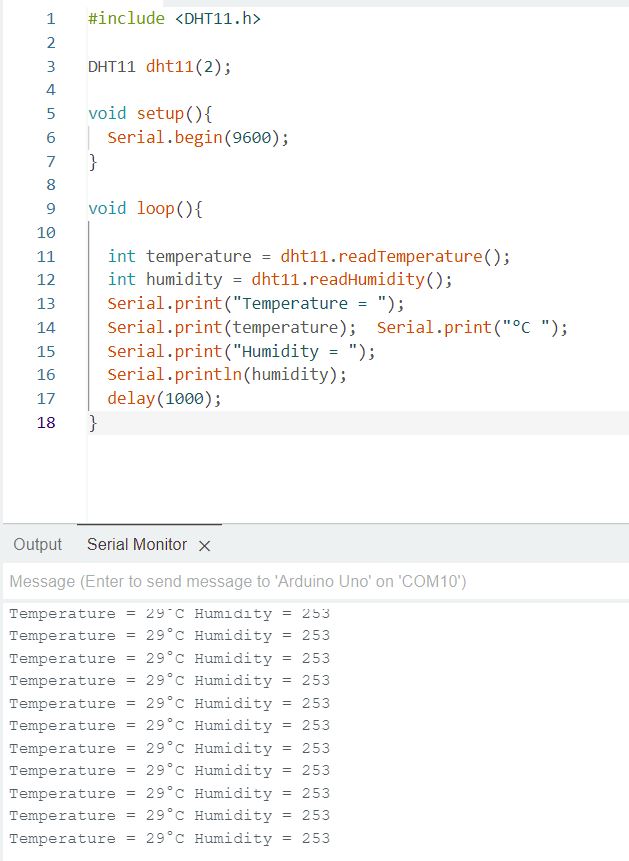
Task: Click the last serial output line
Action: [x=169, y=838]
